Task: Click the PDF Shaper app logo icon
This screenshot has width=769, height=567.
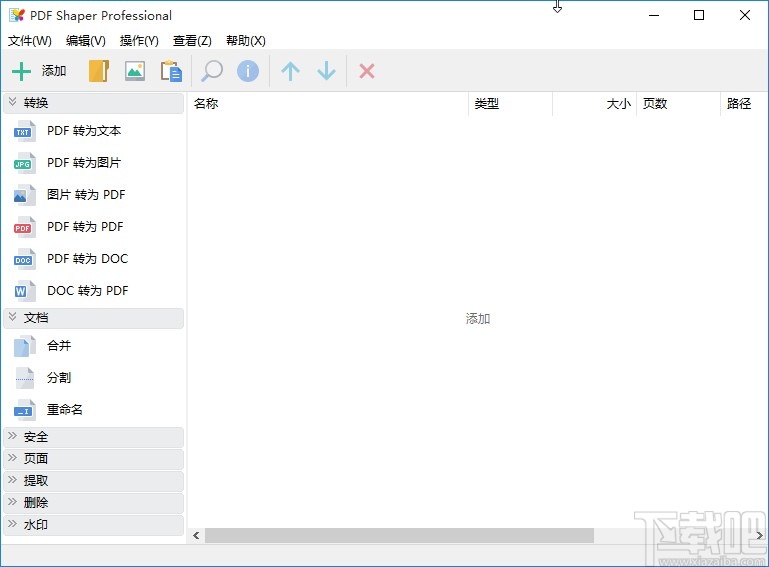Action: (17, 15)
